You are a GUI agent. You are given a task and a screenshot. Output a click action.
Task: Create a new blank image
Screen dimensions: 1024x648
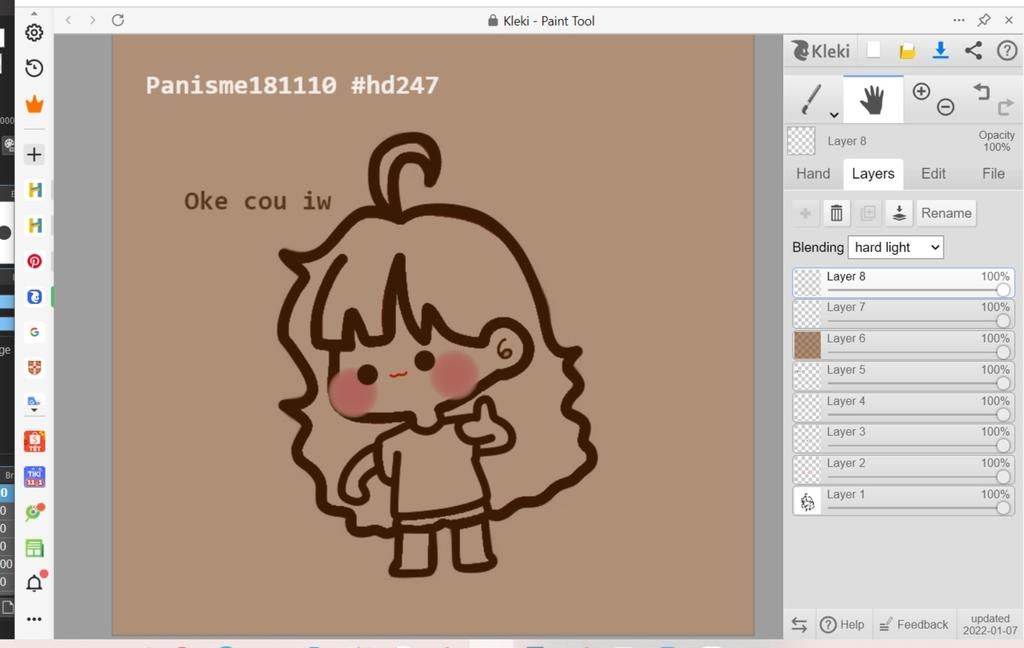[x=874, y=50]
